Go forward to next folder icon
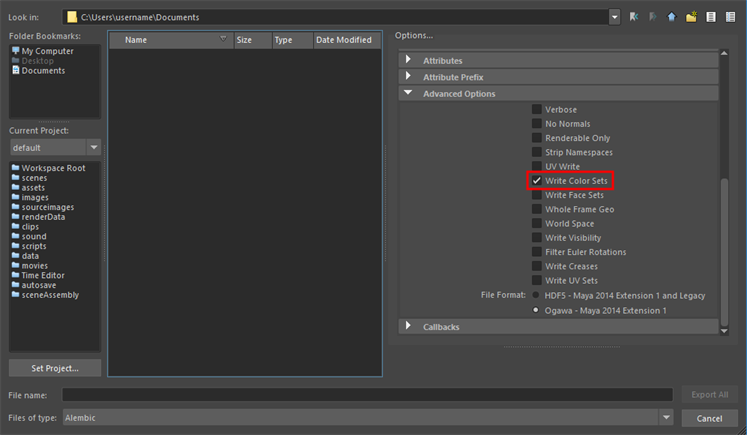Screen dimensions: 747x435 coord(653,17)
